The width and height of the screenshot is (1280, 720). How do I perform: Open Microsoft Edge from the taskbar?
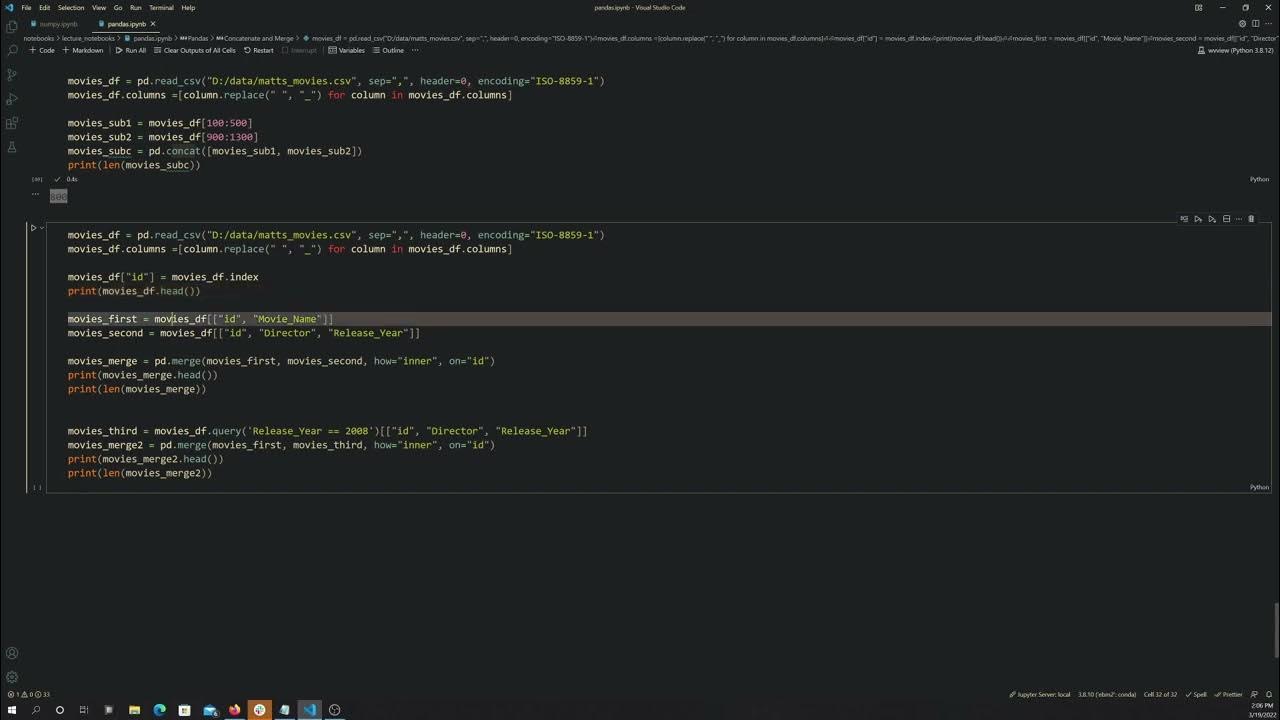click(160, 710)
